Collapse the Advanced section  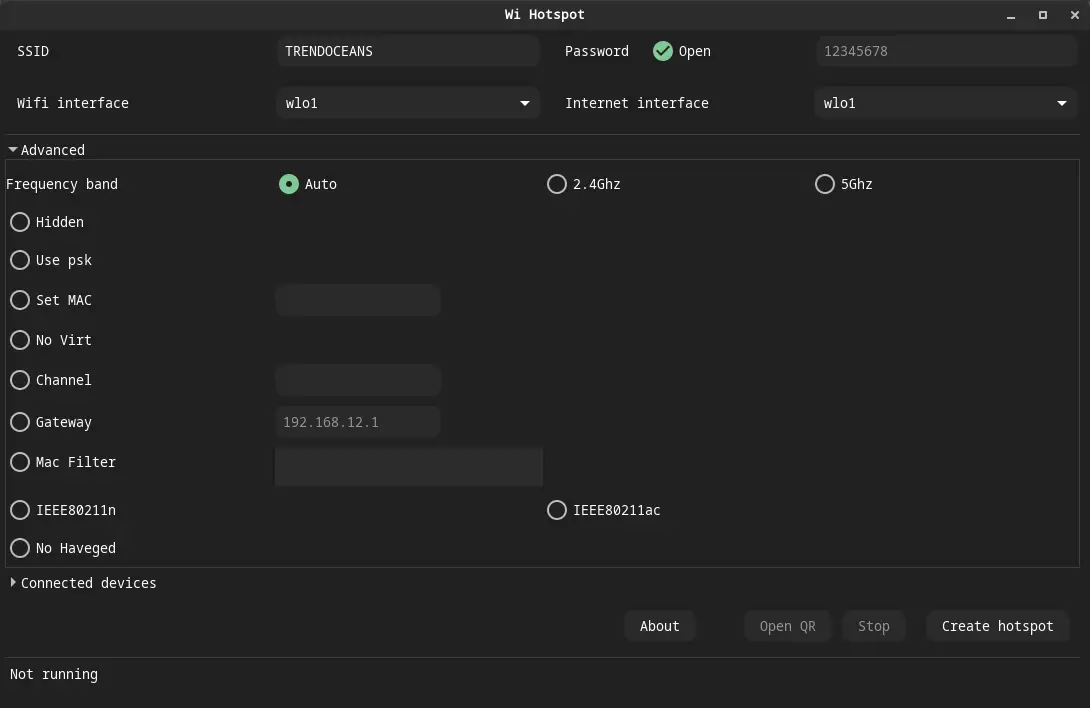(46, 149)
